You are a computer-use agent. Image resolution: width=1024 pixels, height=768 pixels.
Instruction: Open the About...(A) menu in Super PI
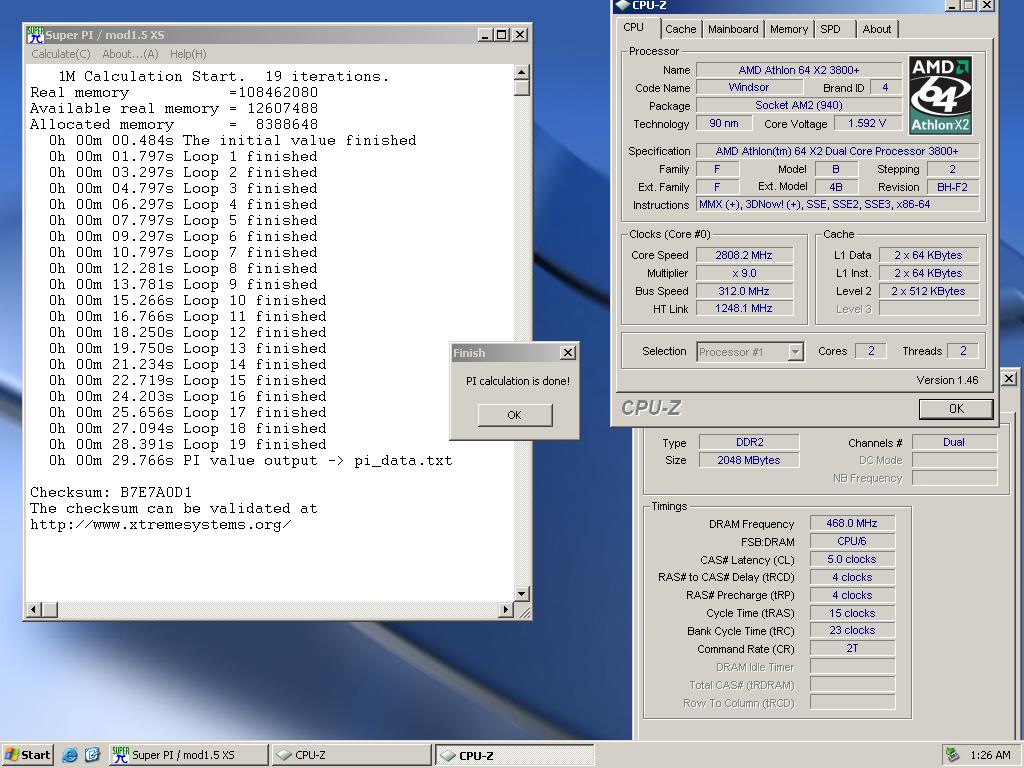click(x=130, y=54)
